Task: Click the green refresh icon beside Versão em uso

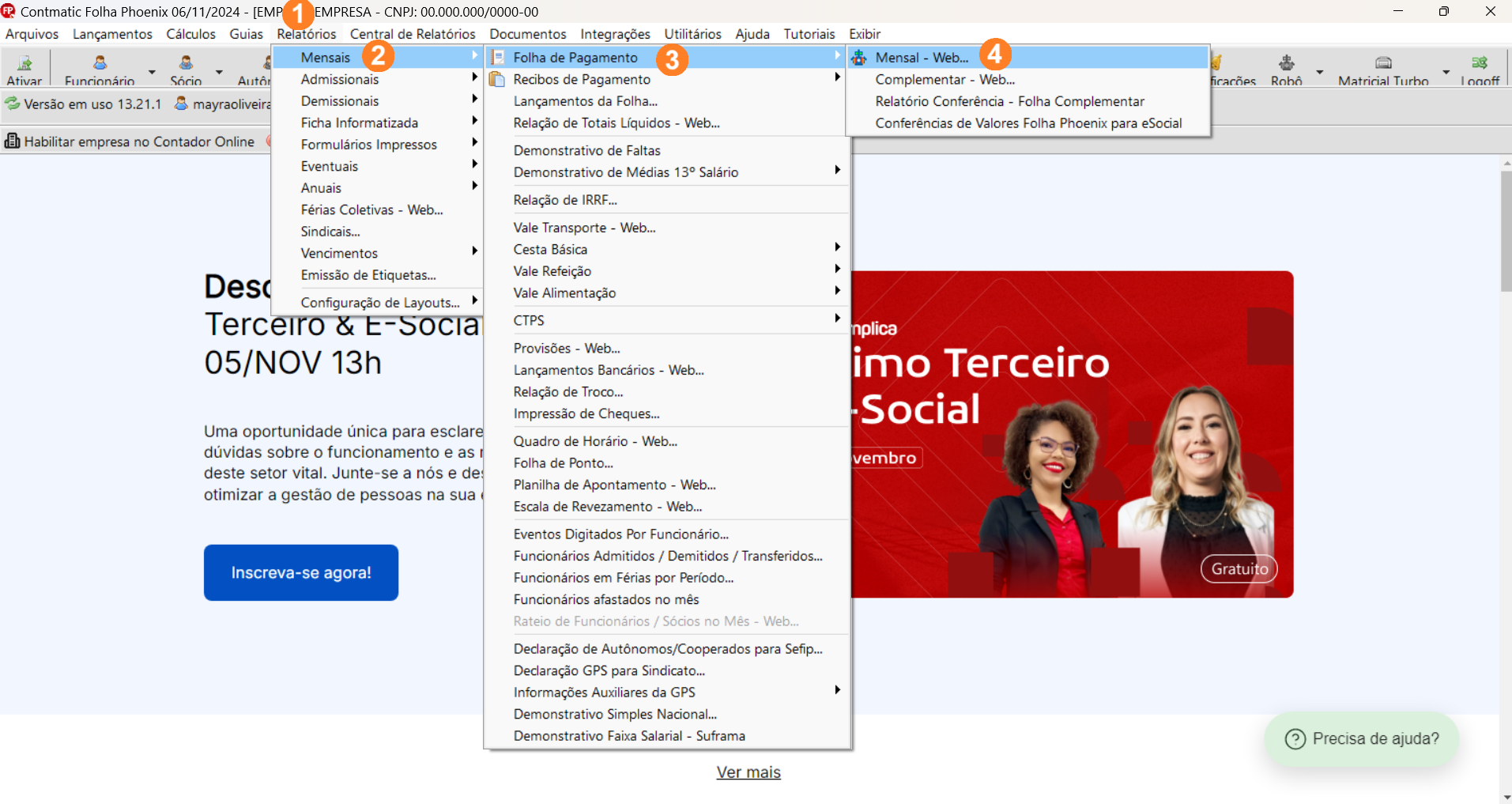Action: tap(12, 104)
